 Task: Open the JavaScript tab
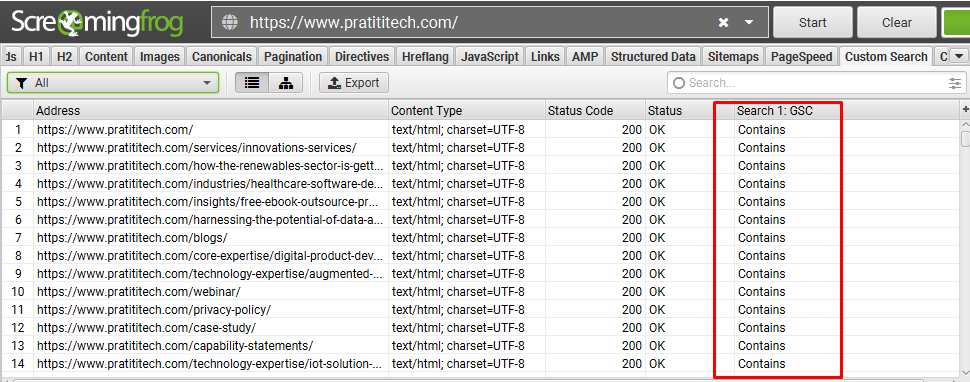[x=490, y=57]
